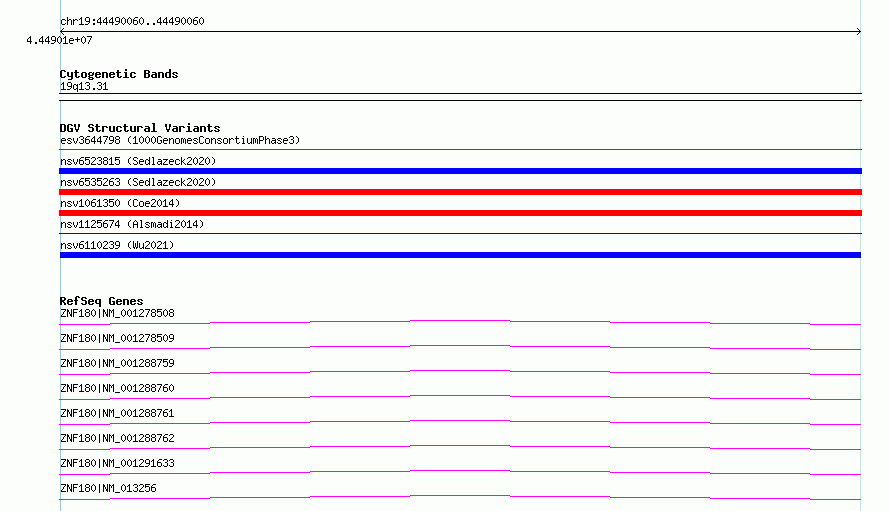The width and height of the screenshot is (890, 511).
Task: Click the magenta gene line for NM_001288760
Action: pos(460,397)
